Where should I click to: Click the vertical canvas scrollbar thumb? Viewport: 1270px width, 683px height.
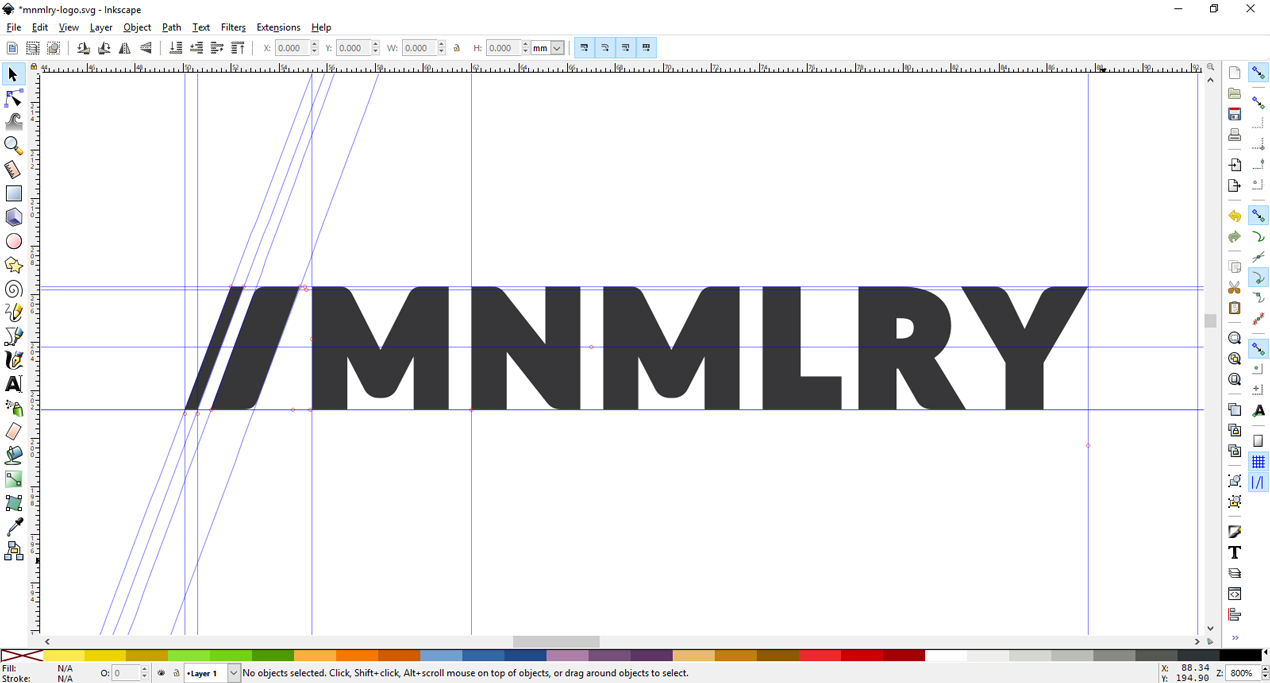[x=1210, y=321]
